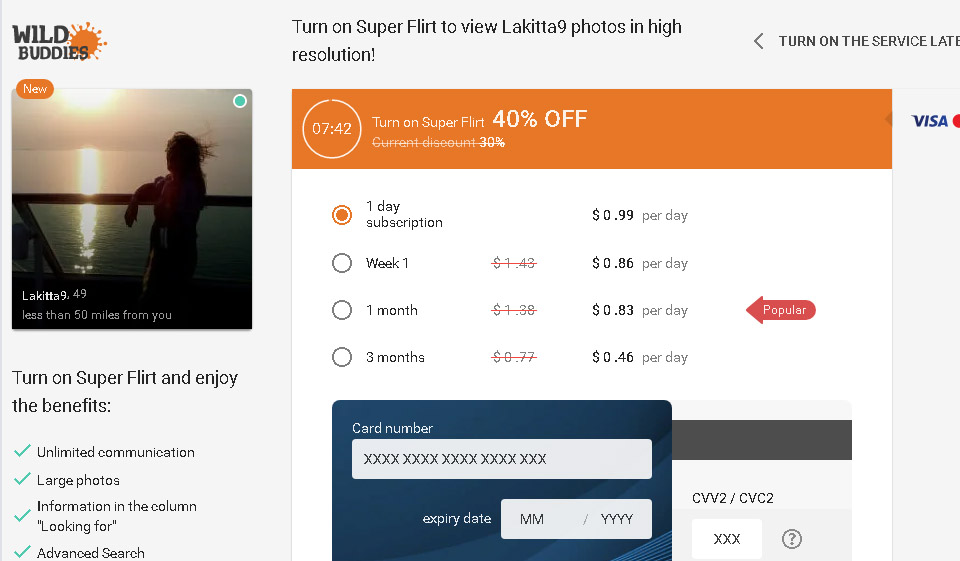960x561 pixels.
Task: Click the CVV2 help question mark icon
Action: 792,539
